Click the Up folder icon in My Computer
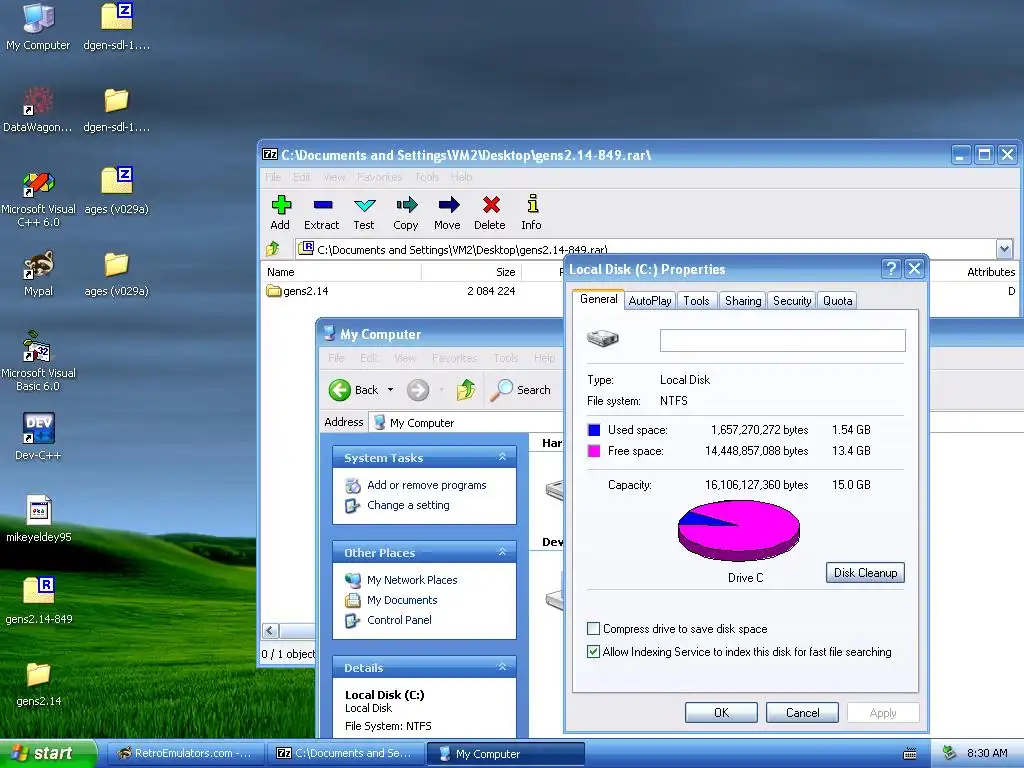Screen dimensions: 1024x768 coord(466,390)
